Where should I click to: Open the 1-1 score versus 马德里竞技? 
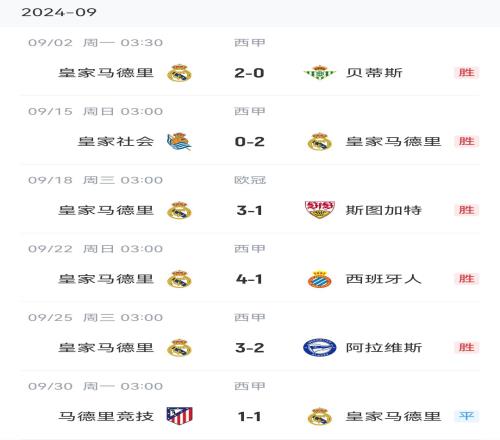click(249, 416)
